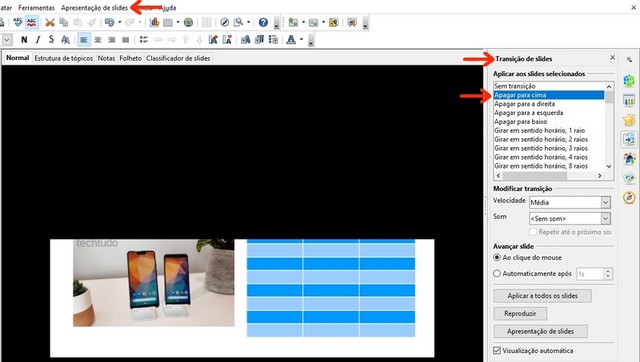Click the Reproduzir button
640x362 pixels.
click(520, 313)
